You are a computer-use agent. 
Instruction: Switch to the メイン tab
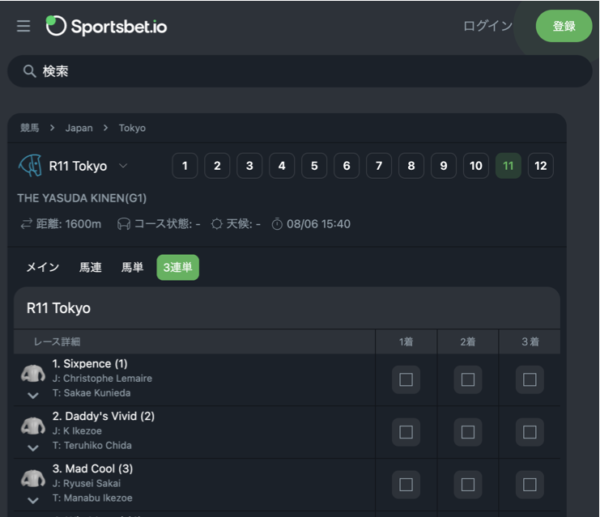pyautogui.click(x=42, y=267)
